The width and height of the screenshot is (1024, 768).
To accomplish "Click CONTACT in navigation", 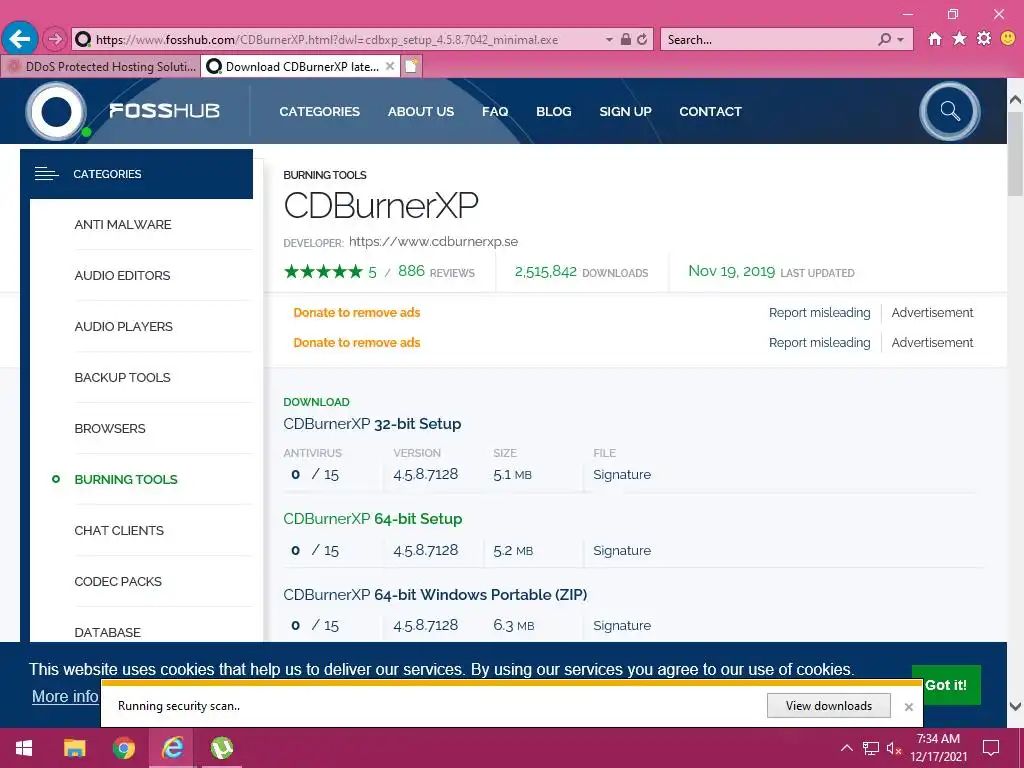I will [x=711, y=112].
